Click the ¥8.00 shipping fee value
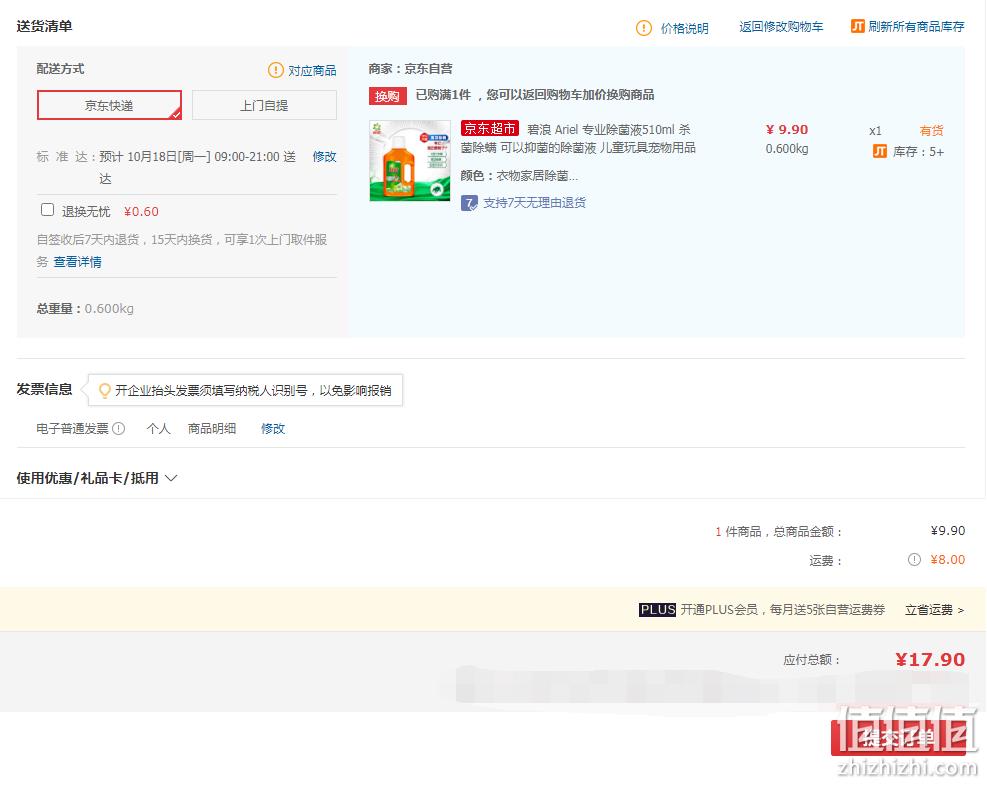Viewport: 987px width, 785px height. pyautogui.click(x=947, y=560)
